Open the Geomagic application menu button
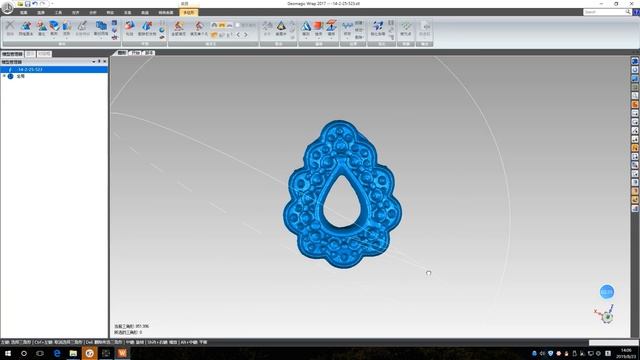 (x=7, y=7)
